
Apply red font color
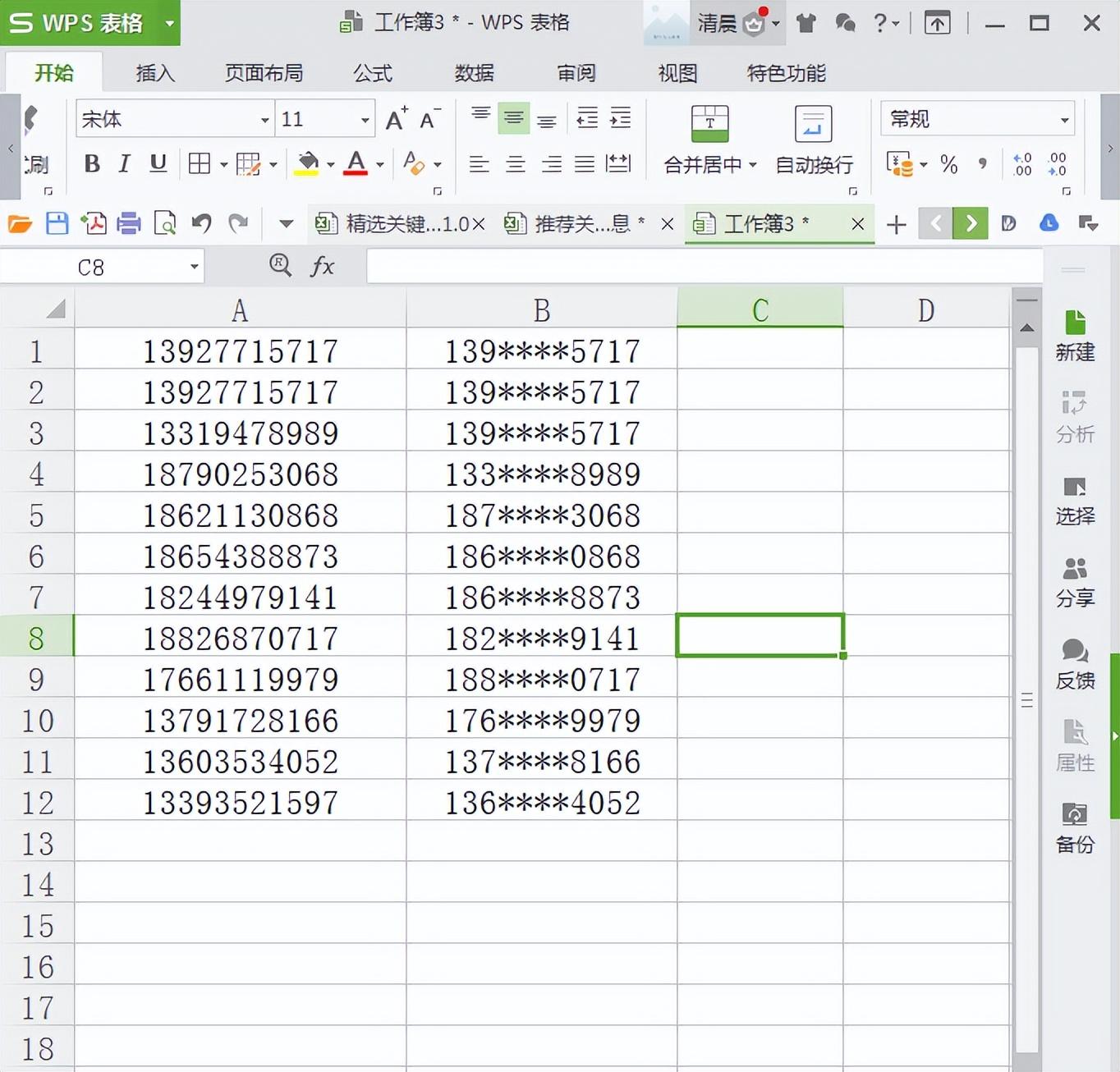356,163
